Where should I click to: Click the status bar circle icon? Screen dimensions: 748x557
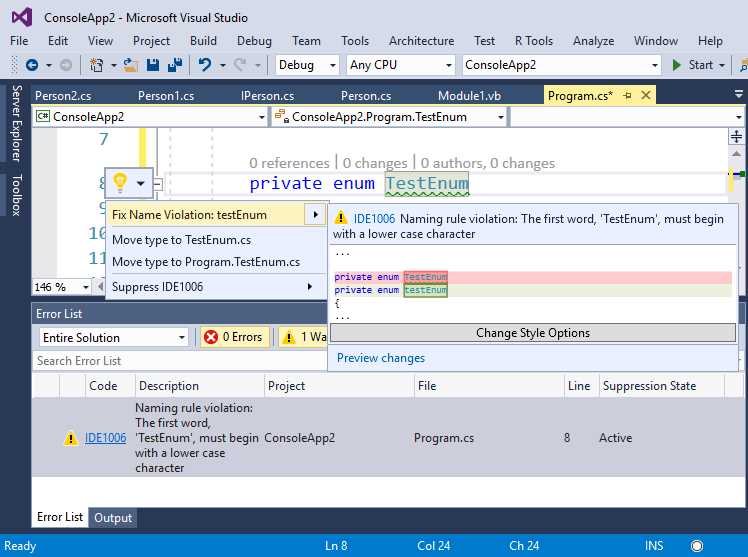click(x=697, y=546)
